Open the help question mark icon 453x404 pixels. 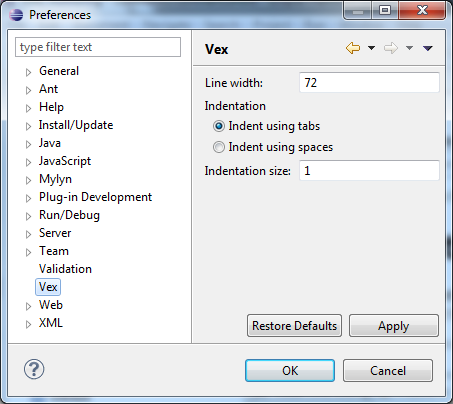[34, 369]
